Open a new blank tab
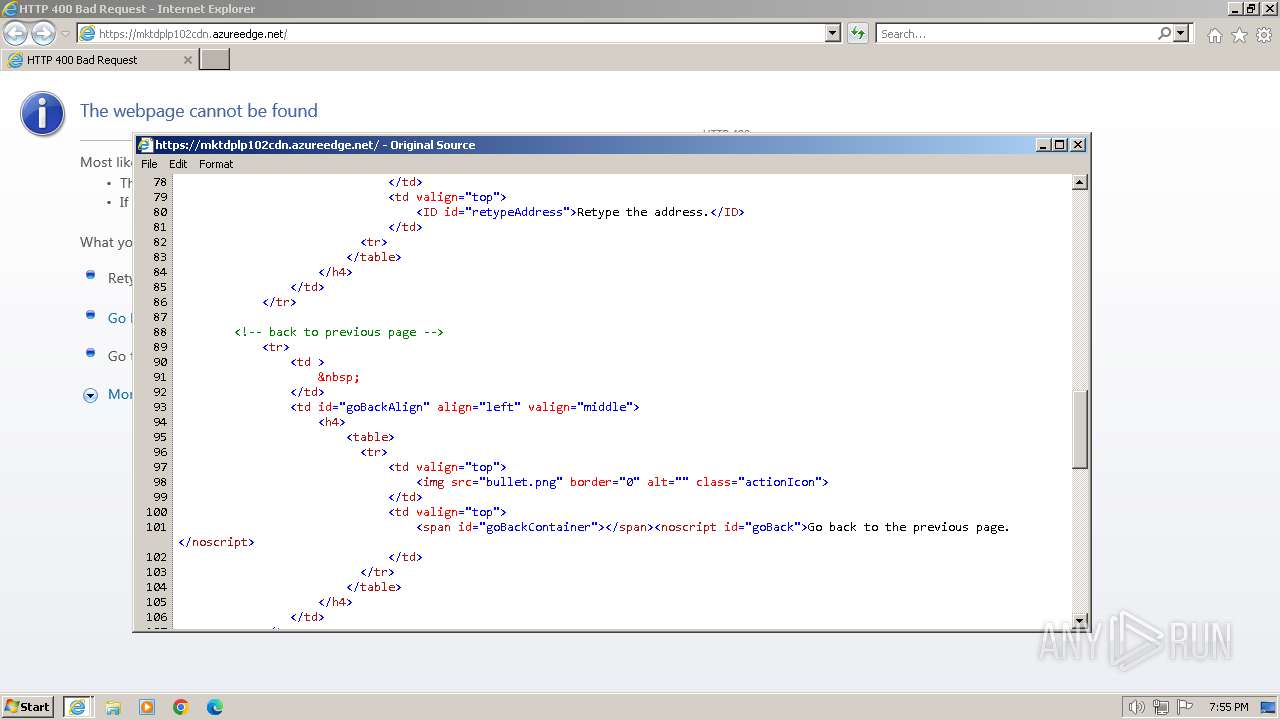The height and width of the screenshot is (720, 1280). 215,59
